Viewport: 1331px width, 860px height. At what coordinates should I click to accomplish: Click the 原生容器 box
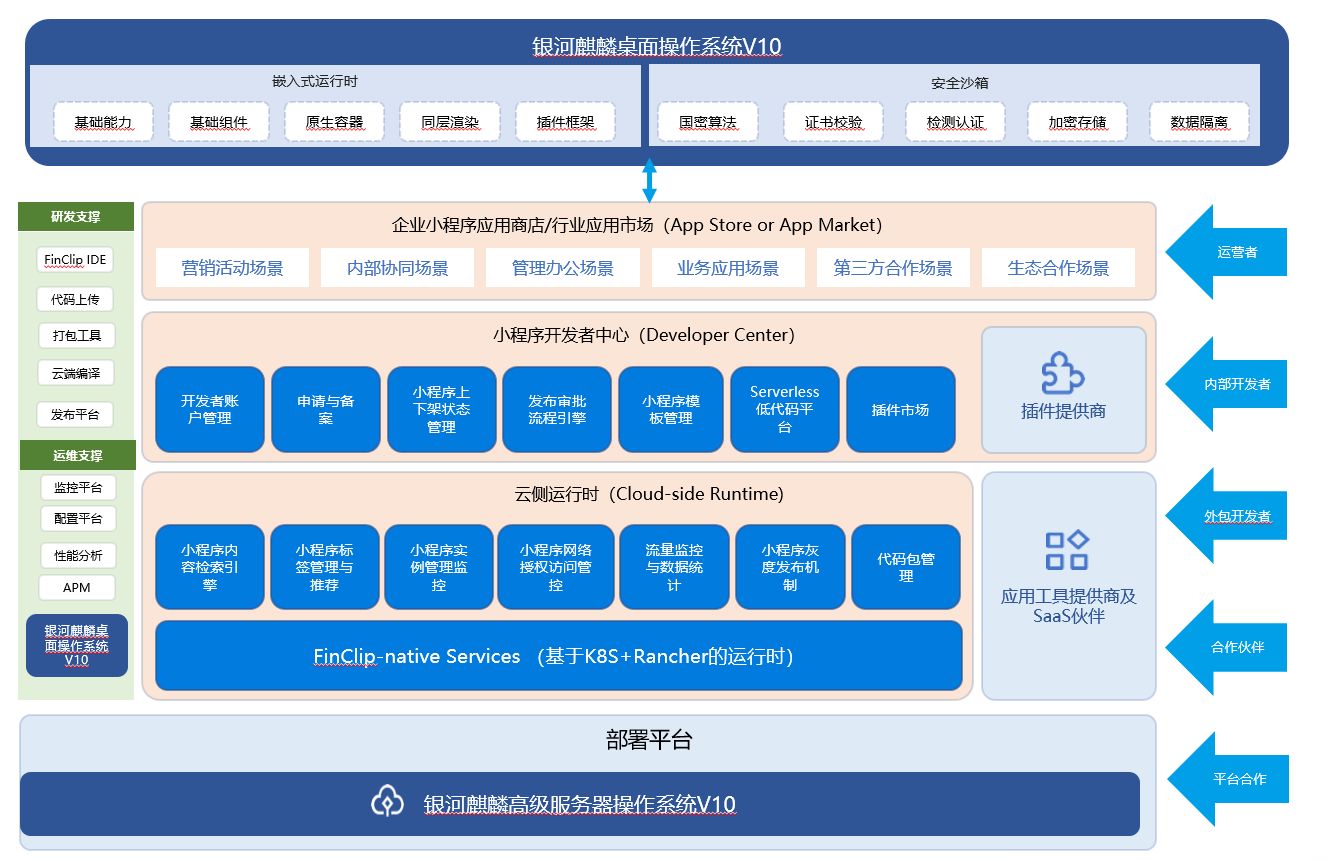click(x=334, y=123)
